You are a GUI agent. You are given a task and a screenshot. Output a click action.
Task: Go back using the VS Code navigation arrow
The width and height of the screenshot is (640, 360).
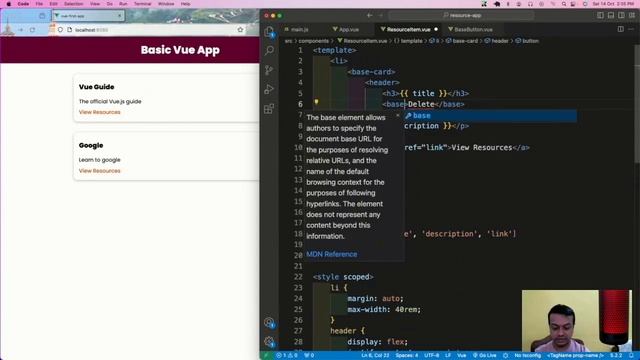369,16
